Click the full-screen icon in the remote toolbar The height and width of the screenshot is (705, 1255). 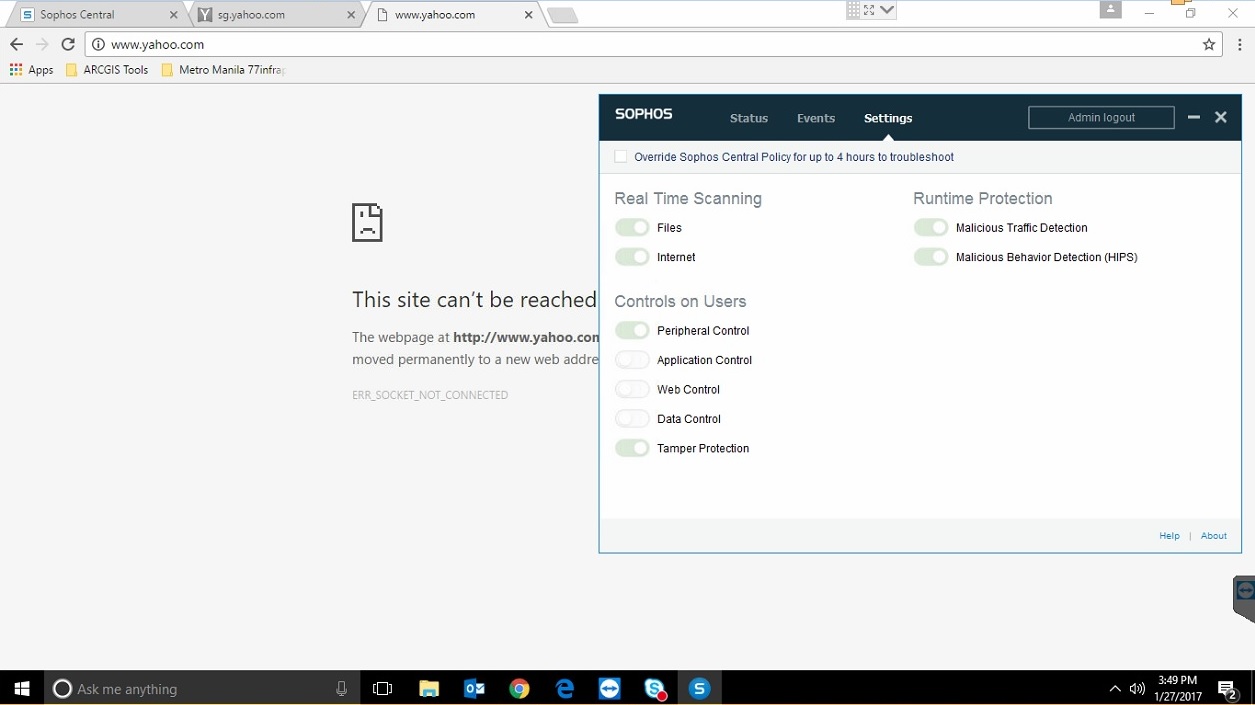point(868,10)
